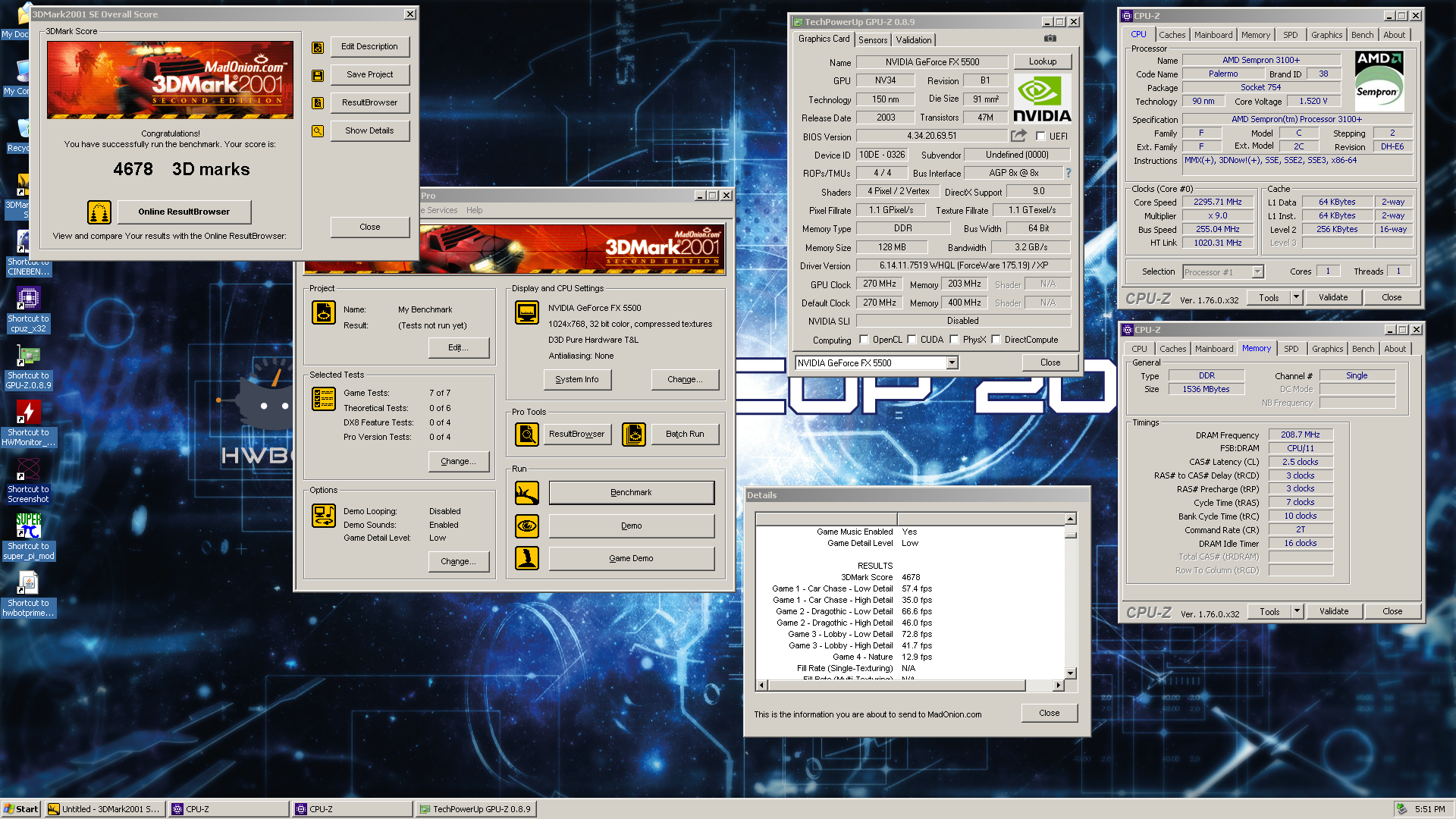Open Help menu in 3DMark Pro
The width and height of the screenshot is (1456, 819).
coord(475,211)
